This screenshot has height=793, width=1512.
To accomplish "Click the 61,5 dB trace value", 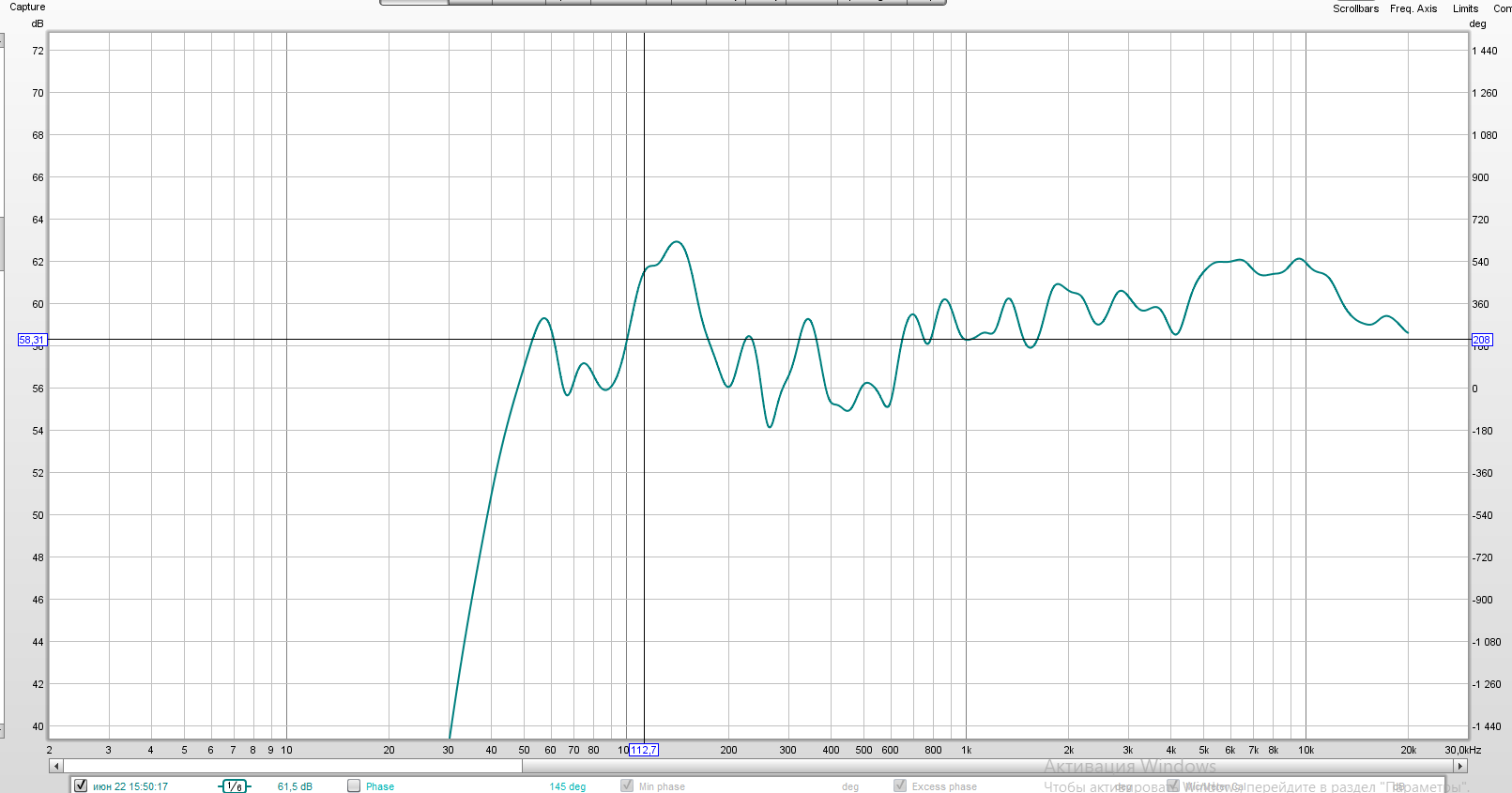I will pyautogui.click(x=295, y=786).
